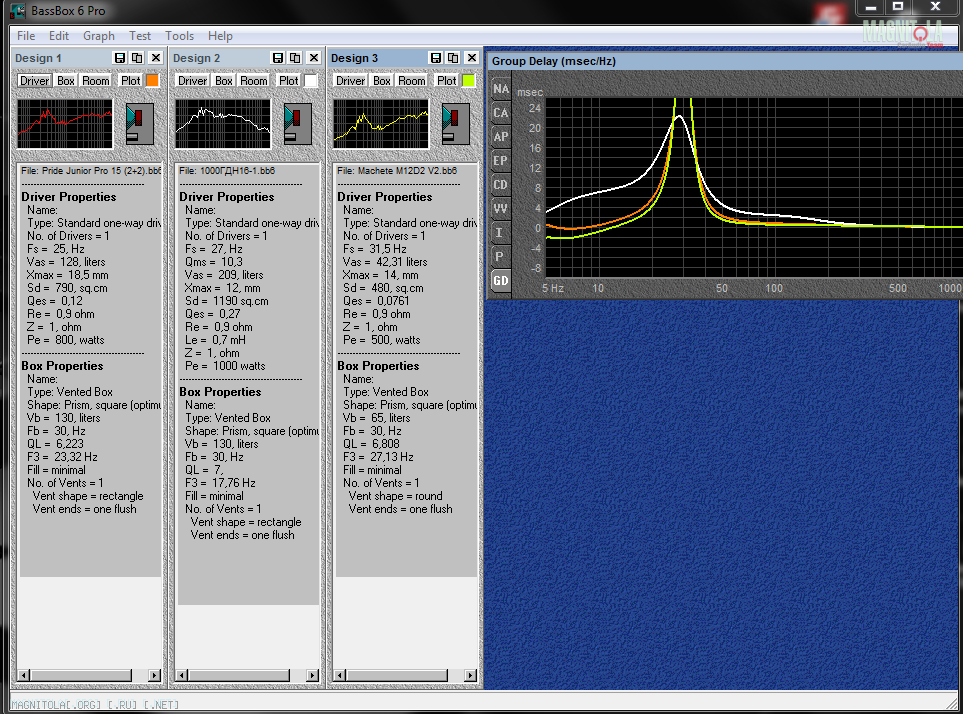
Task: Click the orange plot color swatch in Design 1
Action: (x=153, y=81)
